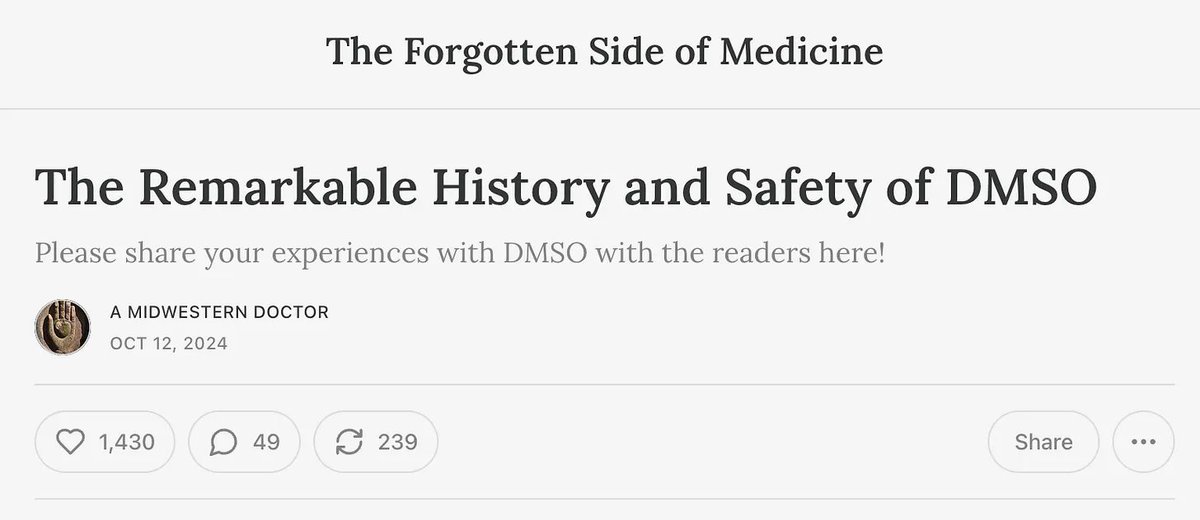Go to The Forgotten Side of Medicine homepage
1200x520 pixels.
coord(604,52)
